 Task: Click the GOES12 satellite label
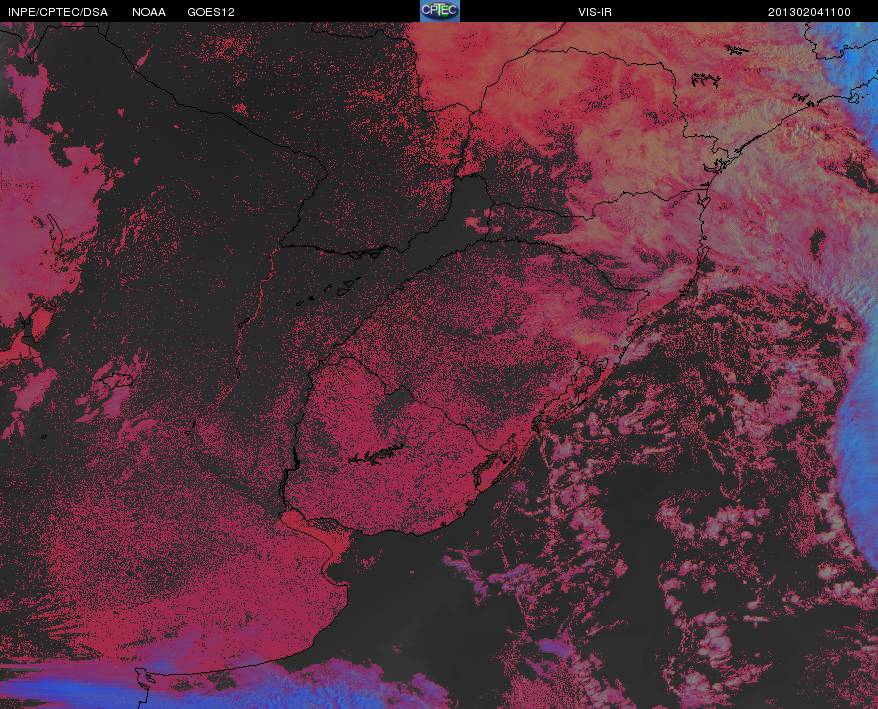coord(211,12)
